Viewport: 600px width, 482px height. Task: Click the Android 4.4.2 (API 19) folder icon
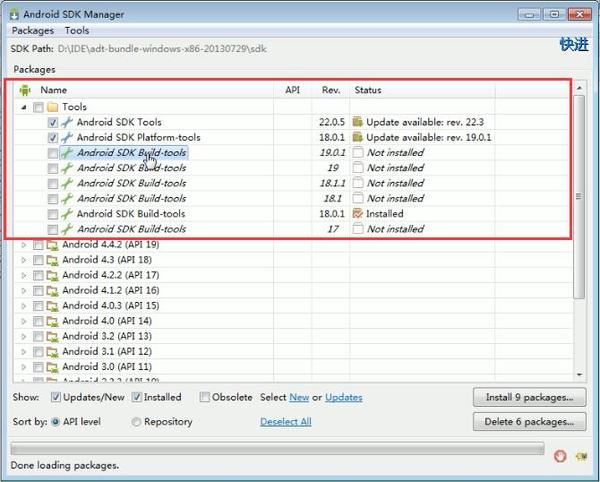pyautogui.click(x=52, y=245)
